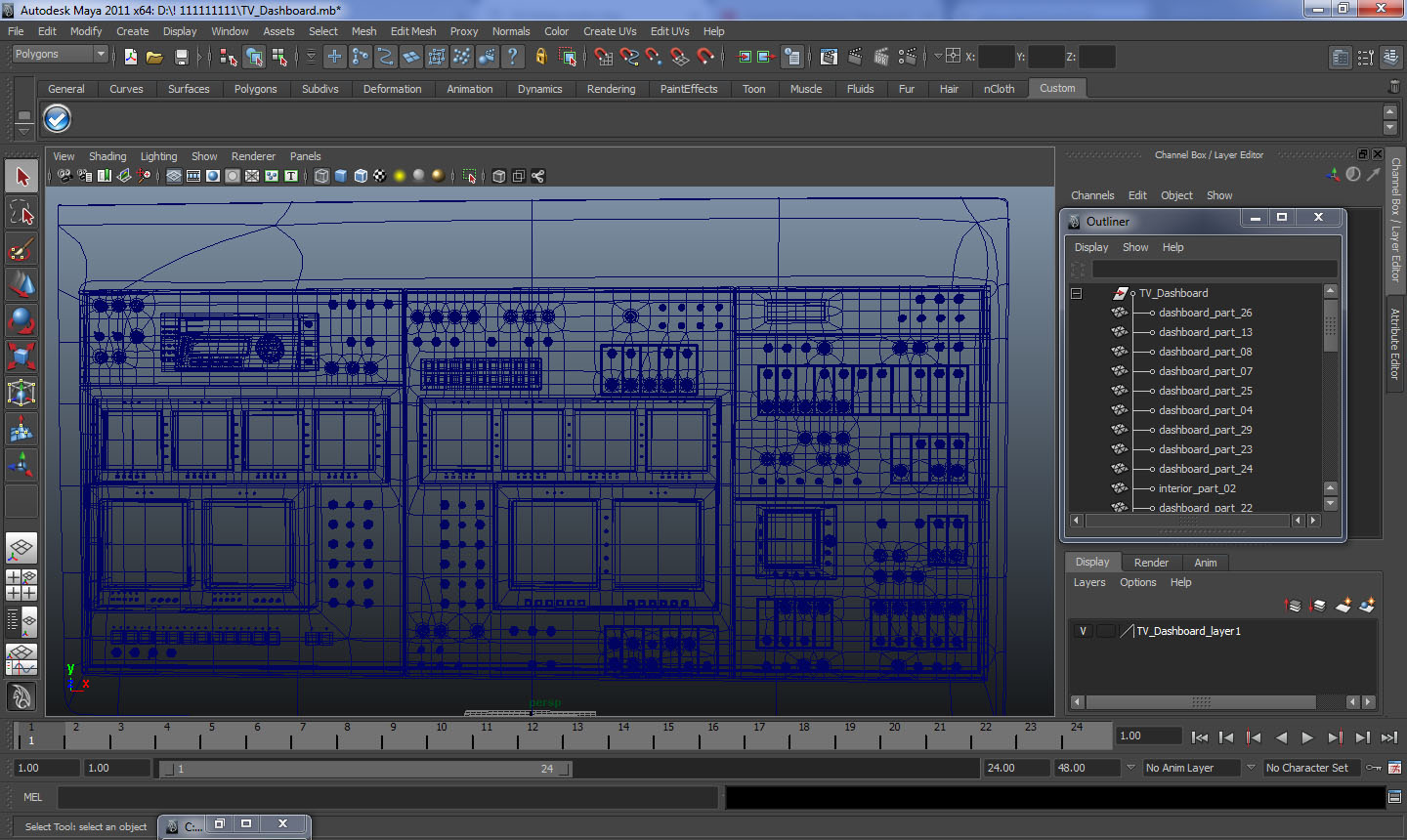Activate the Soft Modification tool
The height and width of the screenshot is (840, 1407).
click(x=21, y=429)
